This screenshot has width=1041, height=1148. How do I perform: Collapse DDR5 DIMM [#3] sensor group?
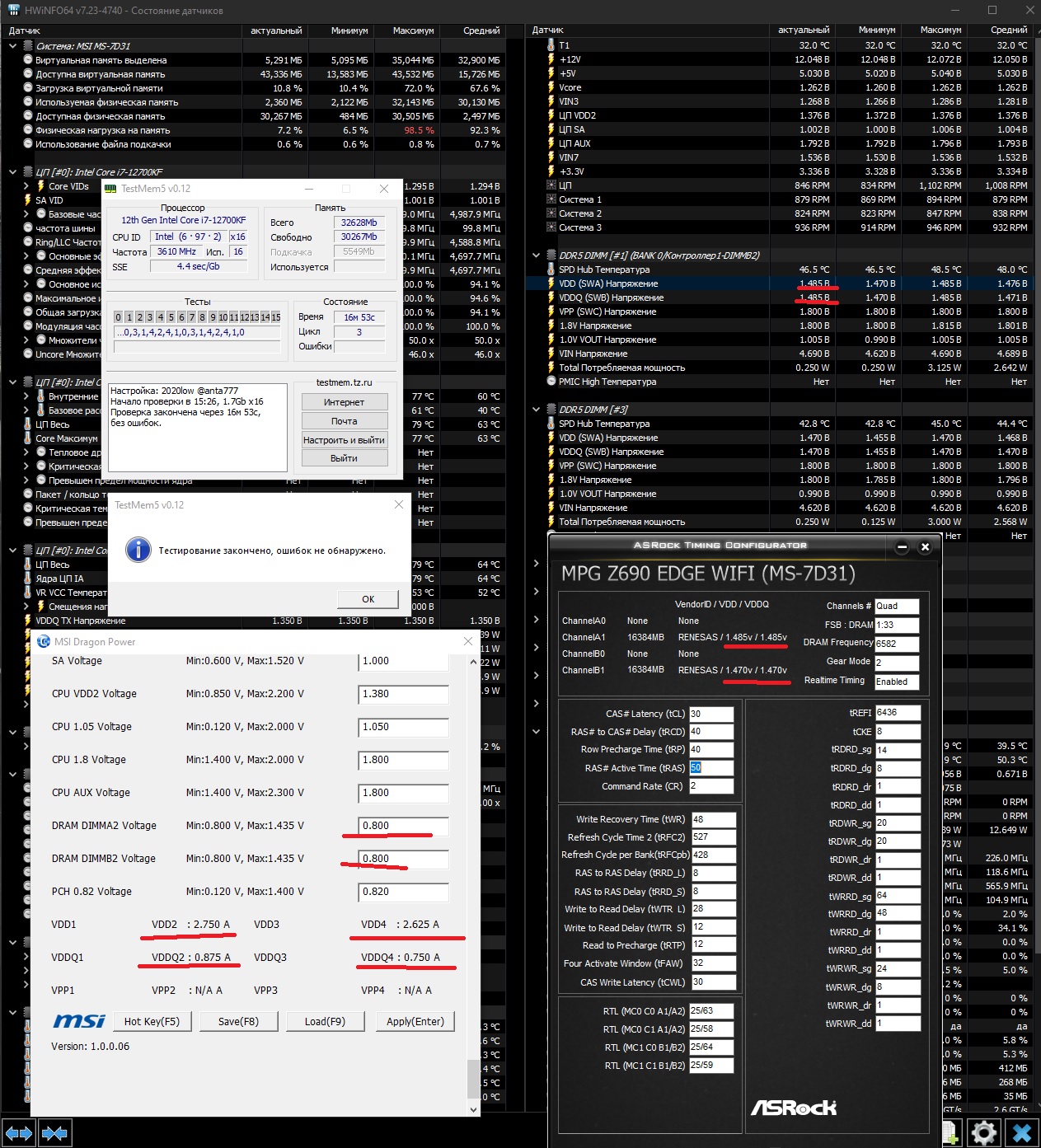coord(537,410)
